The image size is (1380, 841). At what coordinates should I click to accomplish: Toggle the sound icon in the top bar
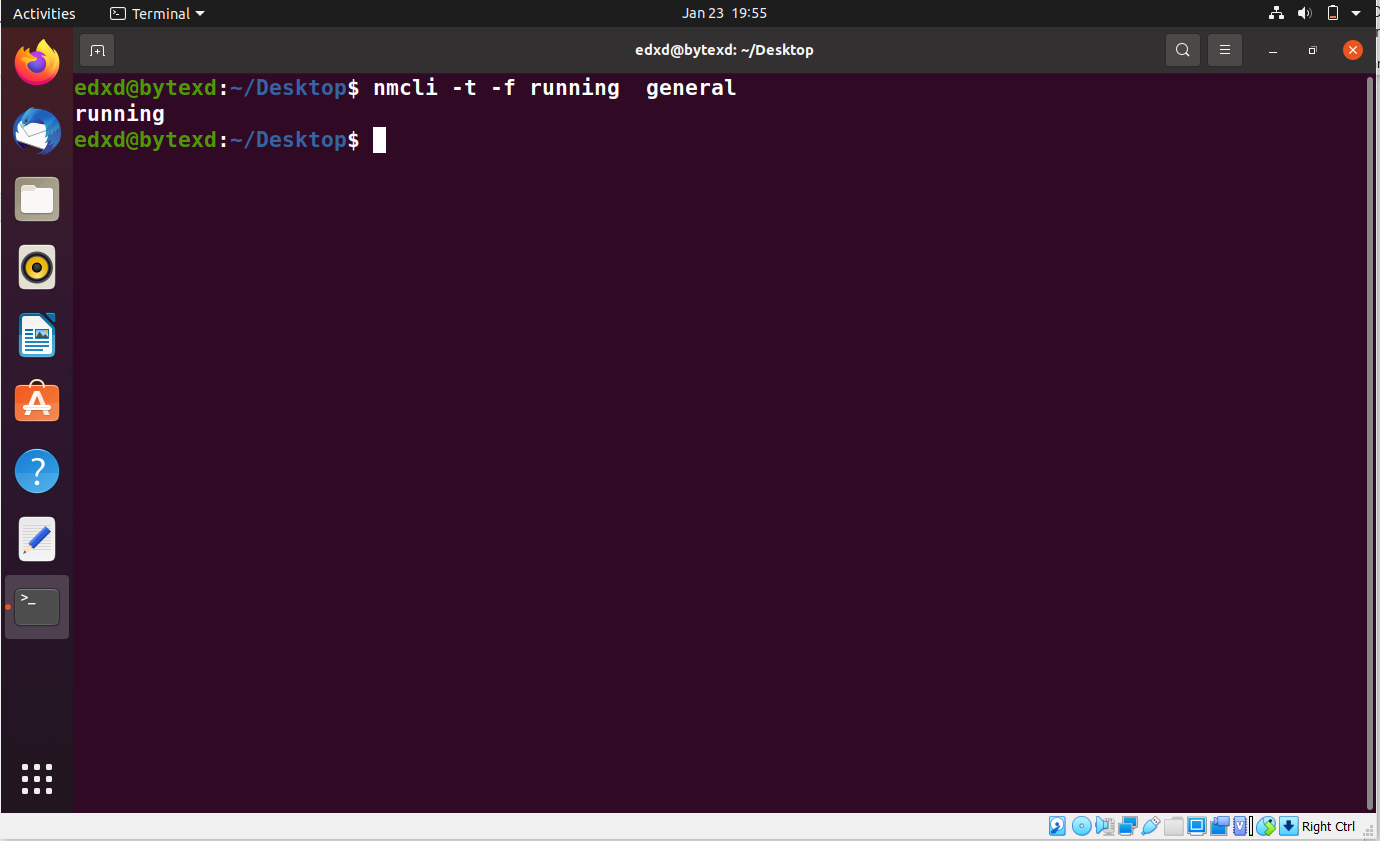click(1305, 13)
